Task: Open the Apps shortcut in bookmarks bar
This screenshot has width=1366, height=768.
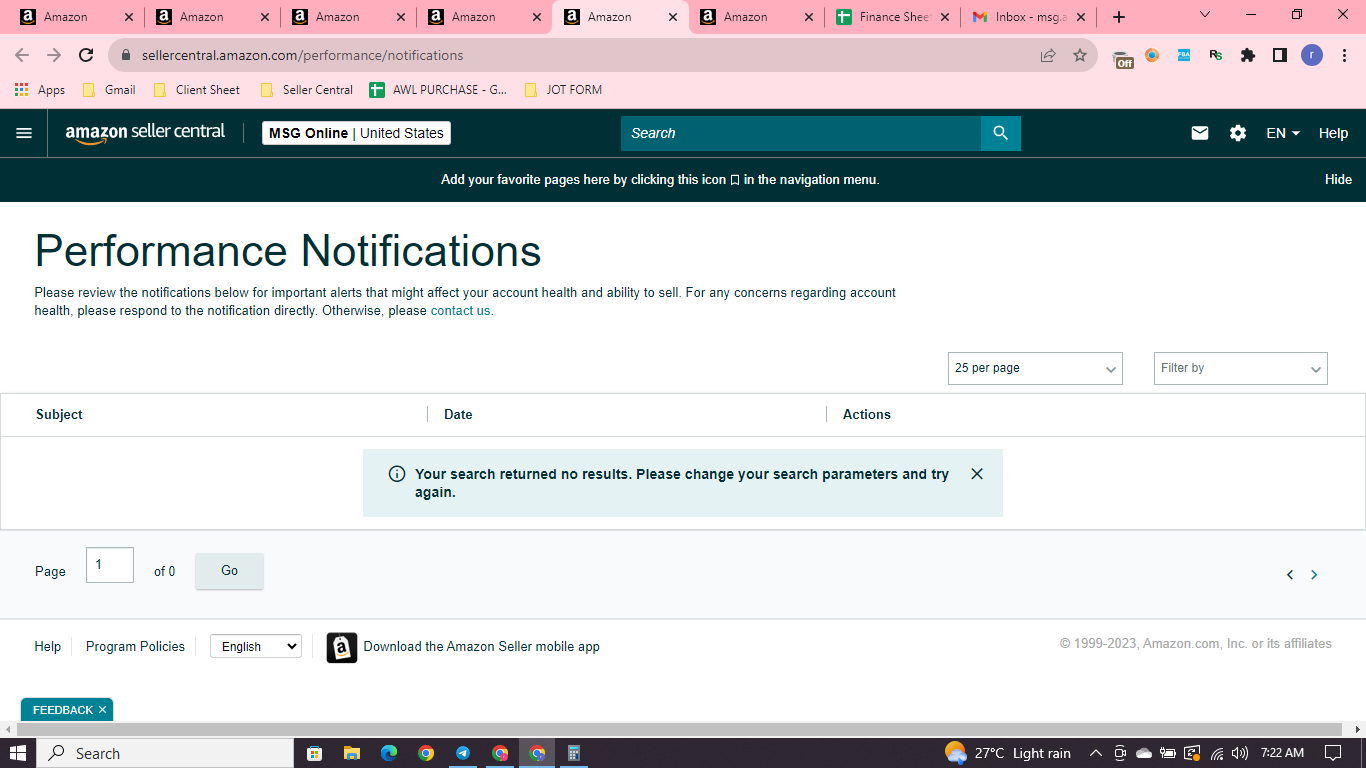Action: click(x=40, y=90)
